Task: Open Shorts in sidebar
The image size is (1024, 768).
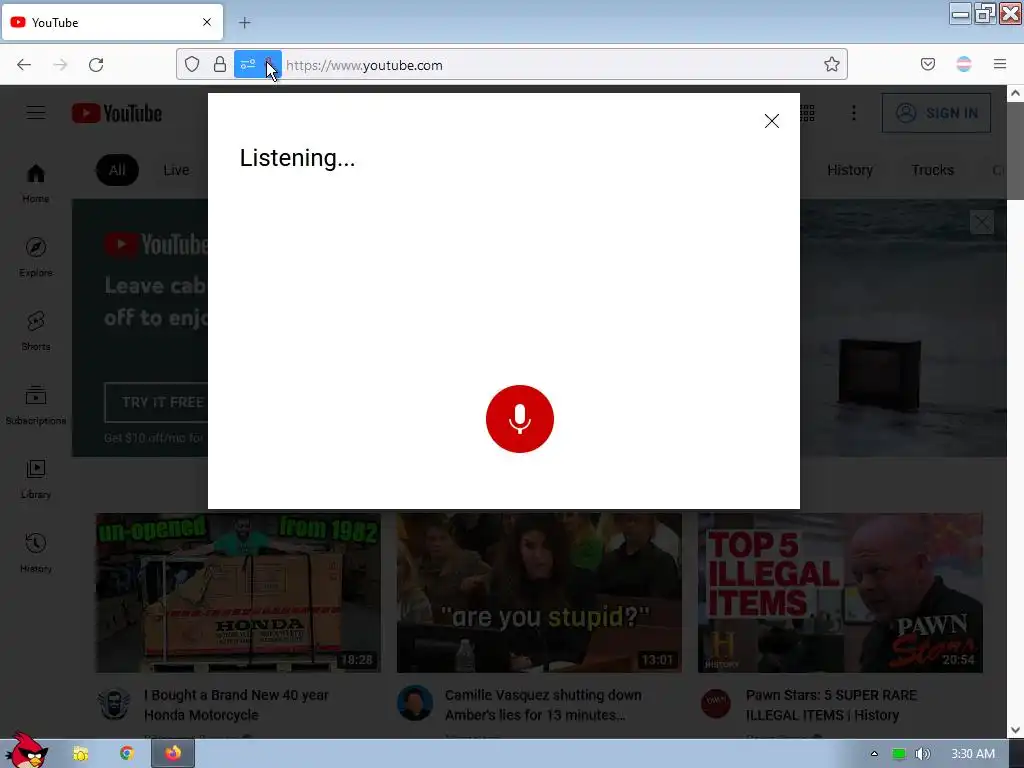Action: pyautogui.click(x=36, y=330)
